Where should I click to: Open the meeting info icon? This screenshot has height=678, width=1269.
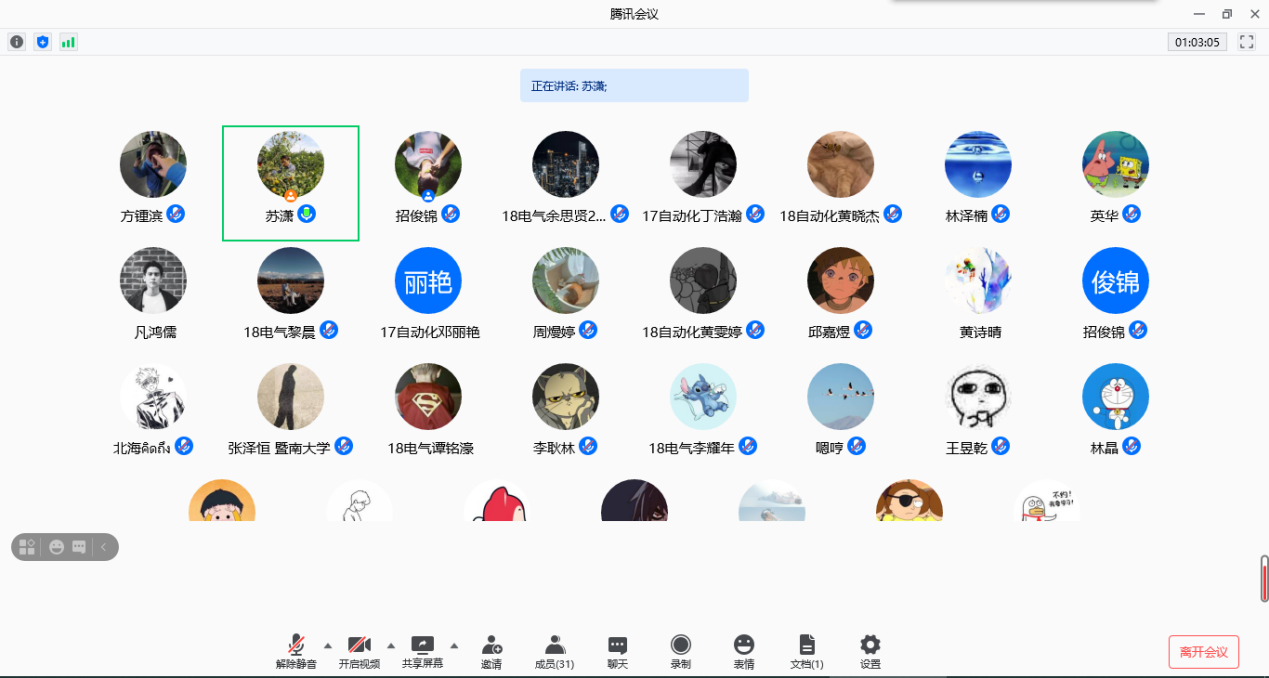click(x=17, y=42)
